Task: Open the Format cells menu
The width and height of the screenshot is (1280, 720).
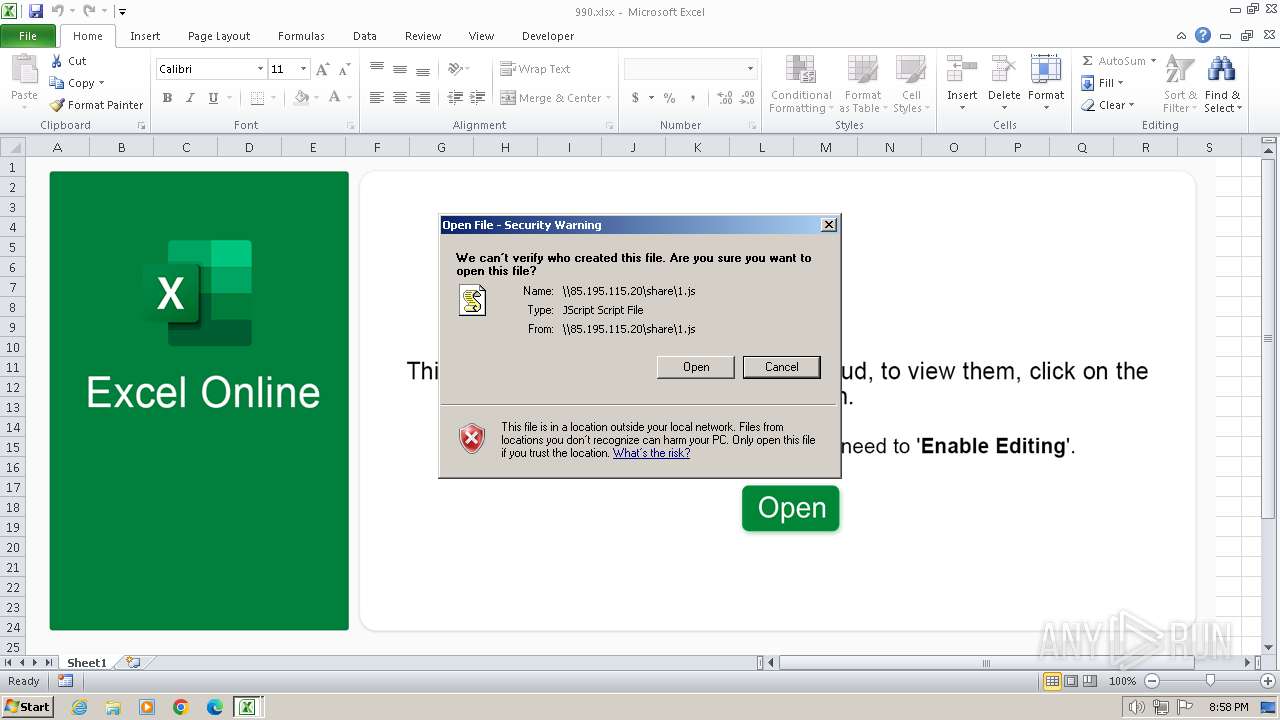Action: click(1046, 84)
